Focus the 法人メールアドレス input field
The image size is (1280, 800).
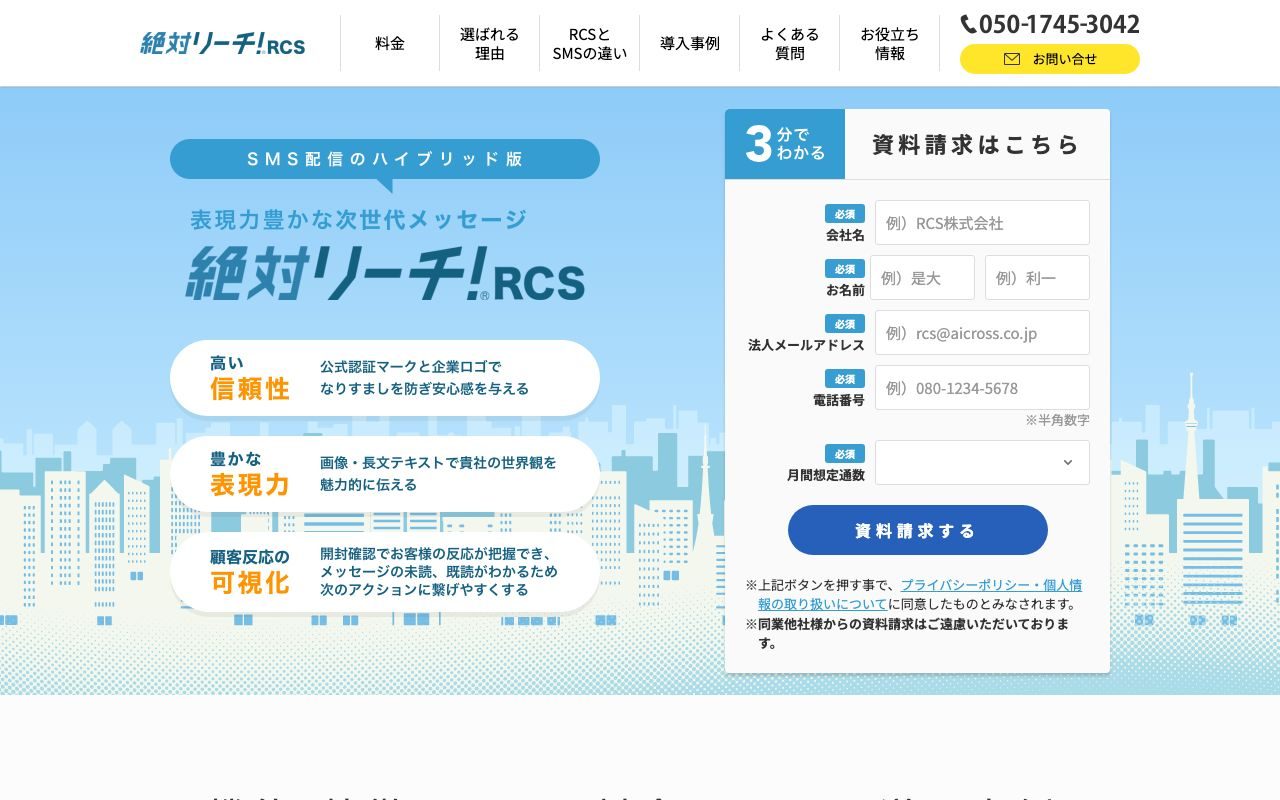click(982, 332)
